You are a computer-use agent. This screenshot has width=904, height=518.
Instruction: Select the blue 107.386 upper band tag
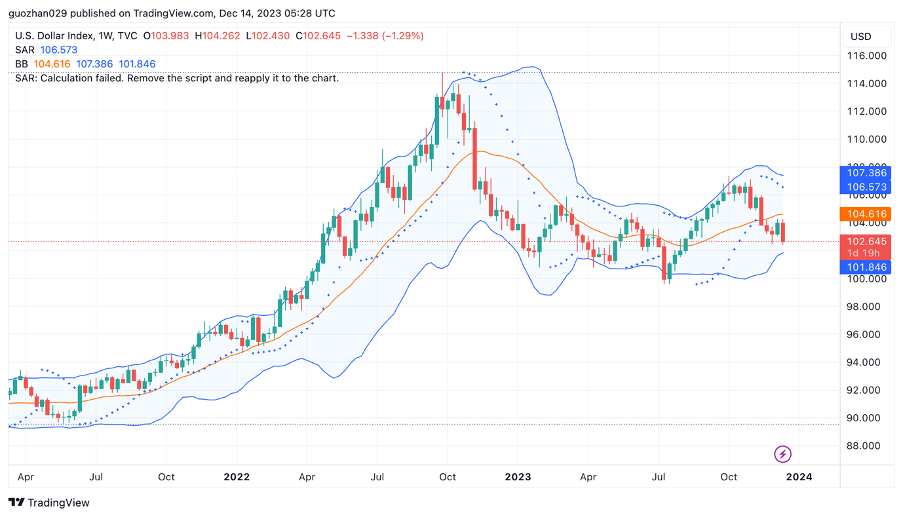tap(866, 173)
